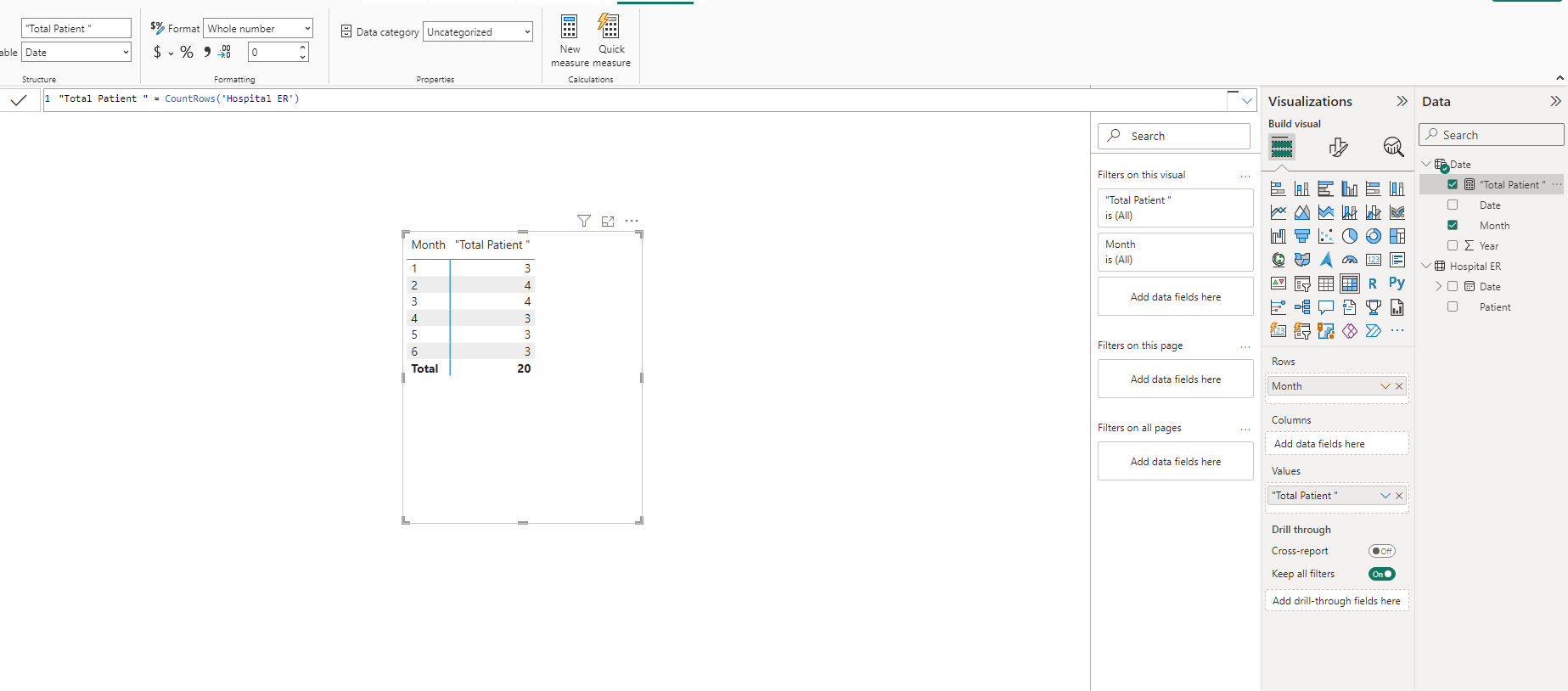
Task: Click the New measure calculator icon
Action: 570,27
